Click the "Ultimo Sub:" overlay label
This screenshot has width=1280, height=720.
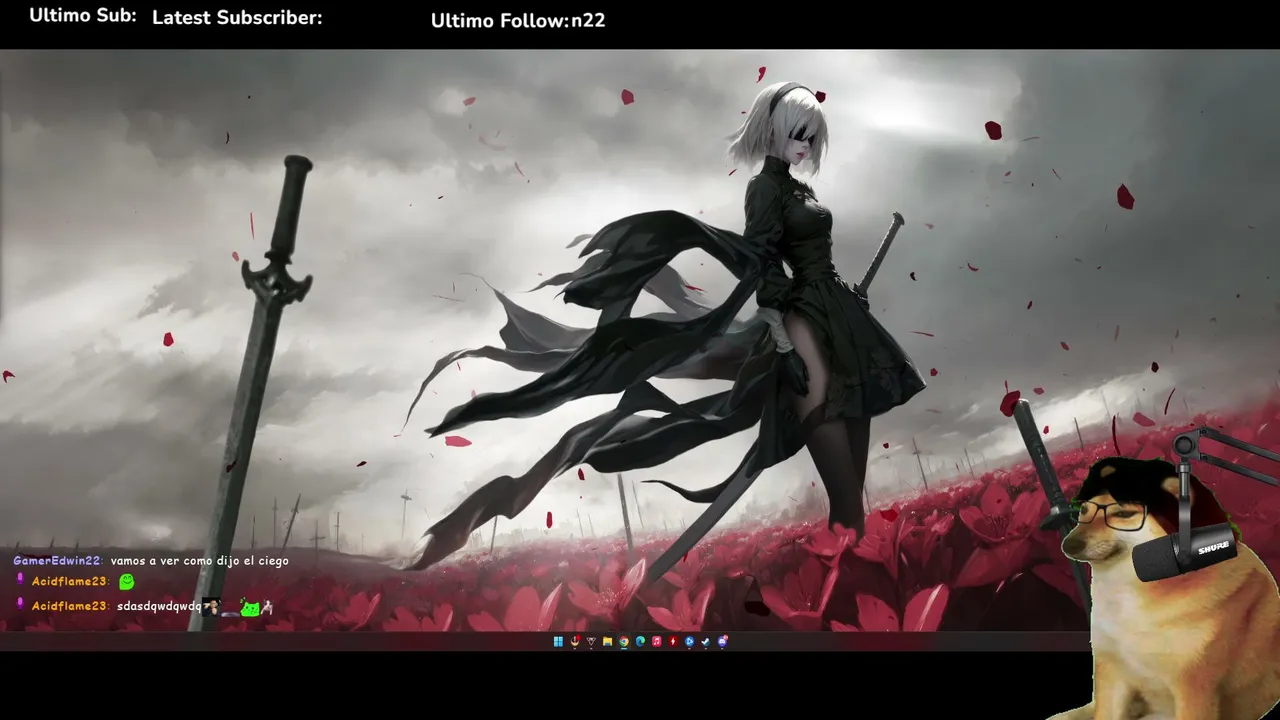pos(83,15)
